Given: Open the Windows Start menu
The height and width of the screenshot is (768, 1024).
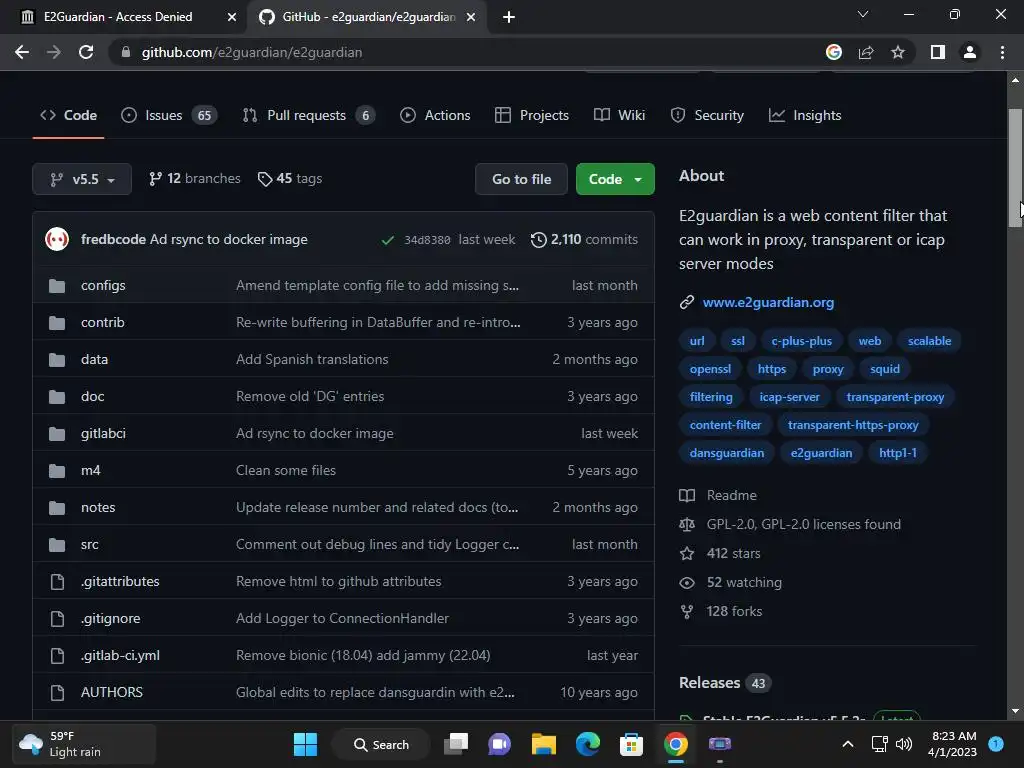Looking at the screenshot, I should pyautogui.click(x=305, y=744).
